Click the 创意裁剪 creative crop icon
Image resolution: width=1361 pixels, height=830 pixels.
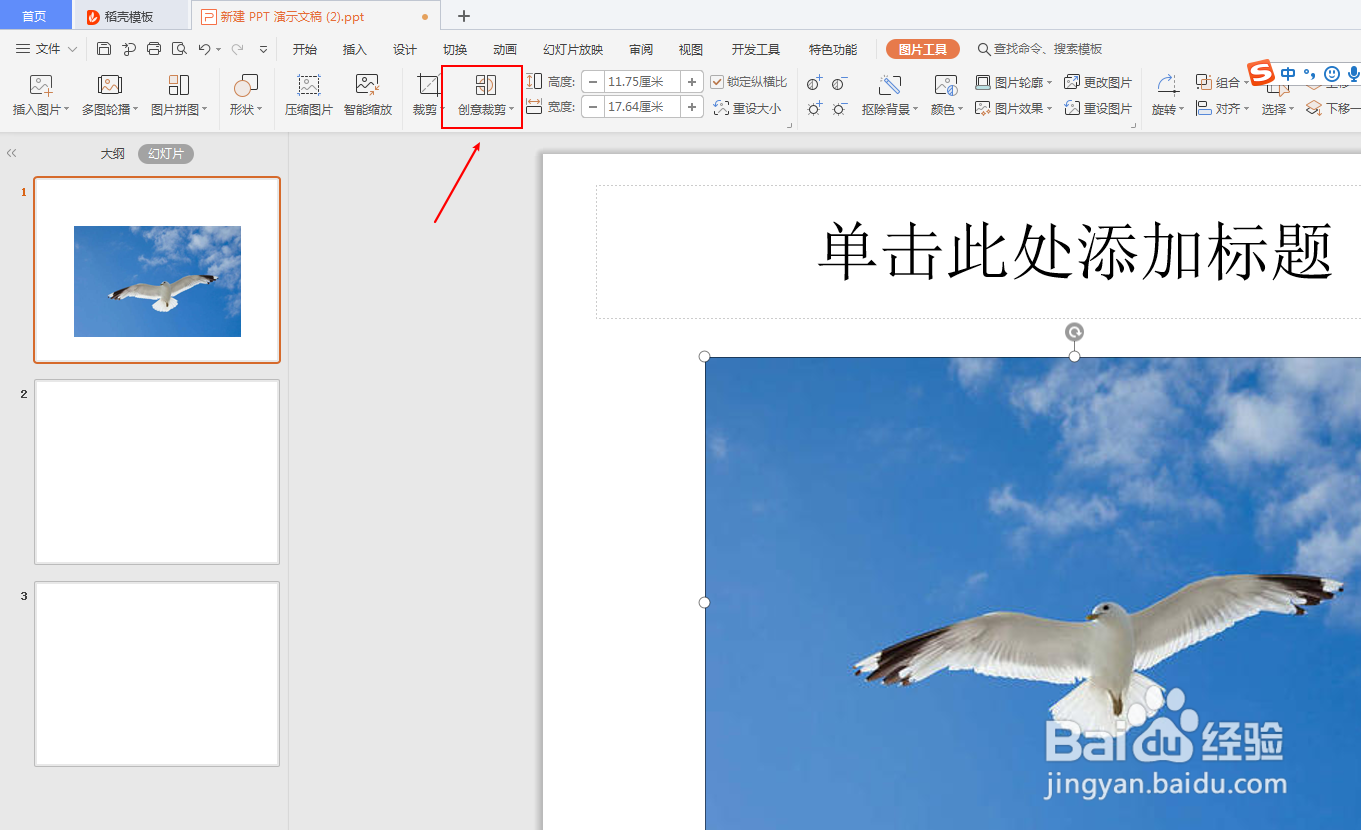[486, 85]
